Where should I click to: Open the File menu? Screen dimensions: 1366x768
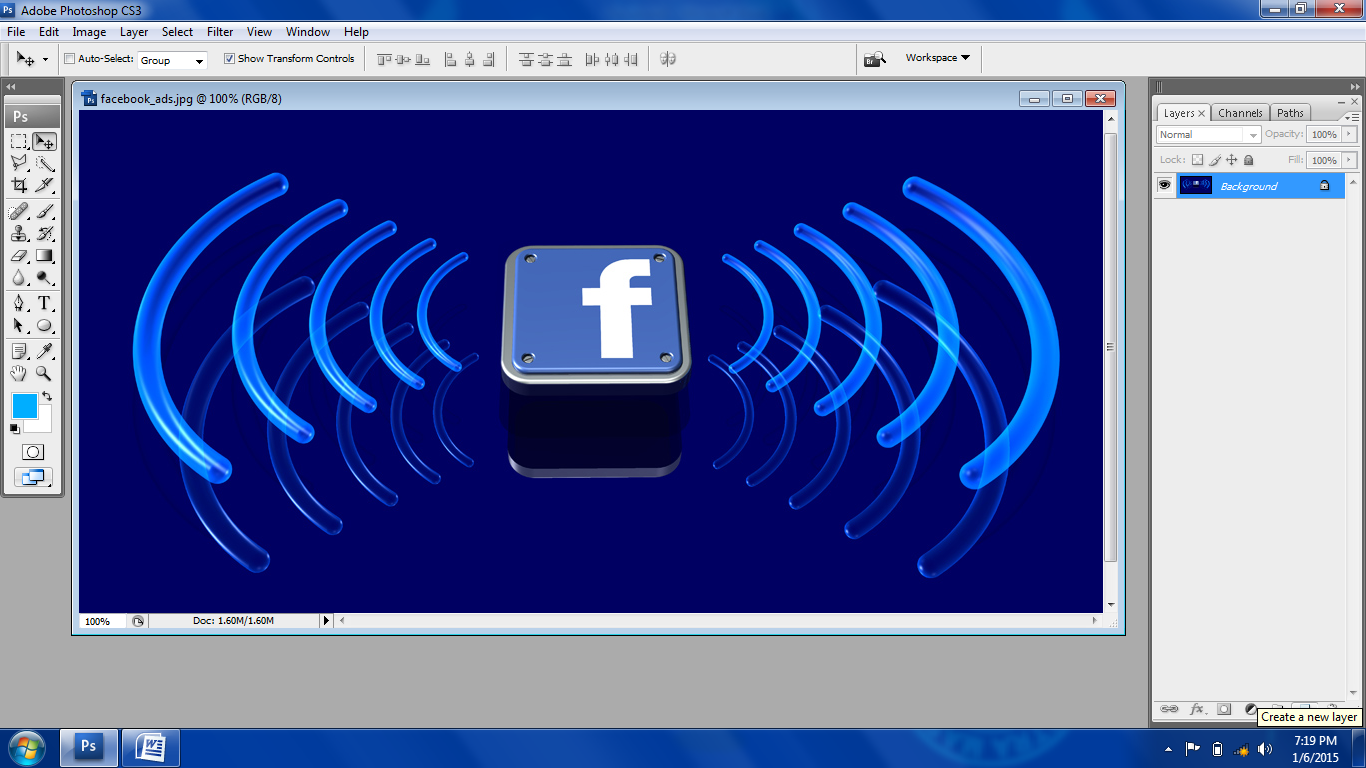click(x=16, y=32)
